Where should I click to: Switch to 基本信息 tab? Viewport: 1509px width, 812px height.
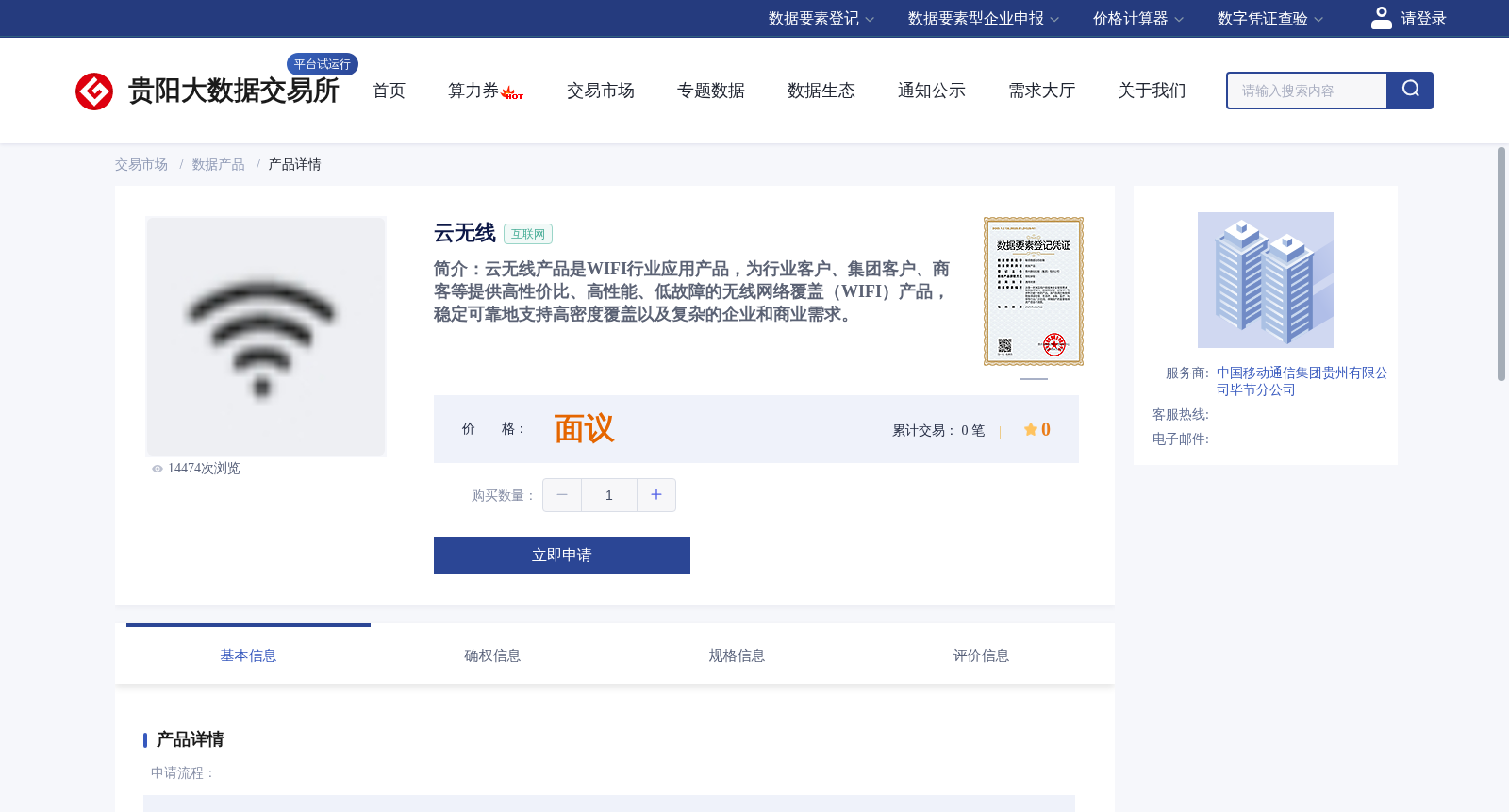click(248, 655)
